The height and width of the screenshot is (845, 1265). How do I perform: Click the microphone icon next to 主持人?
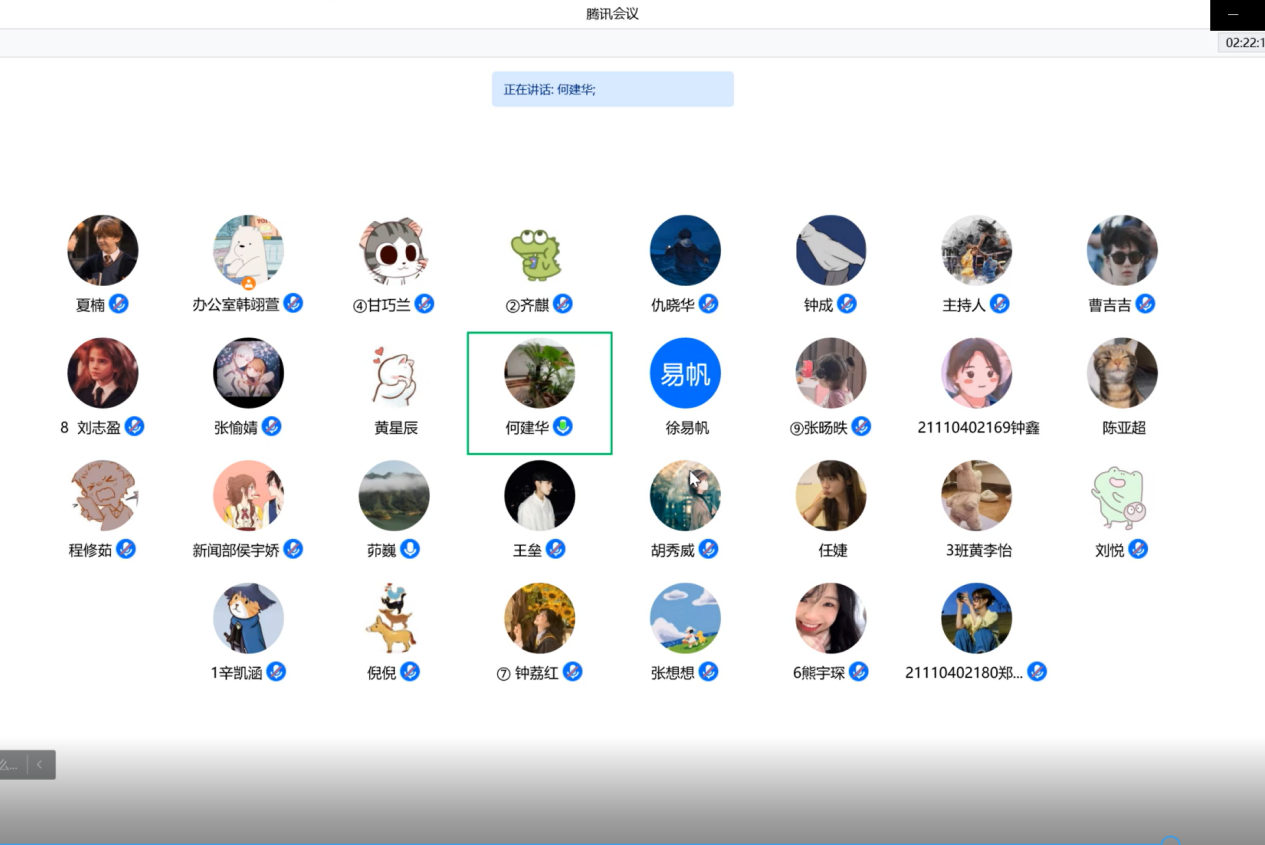pos(999,304)
